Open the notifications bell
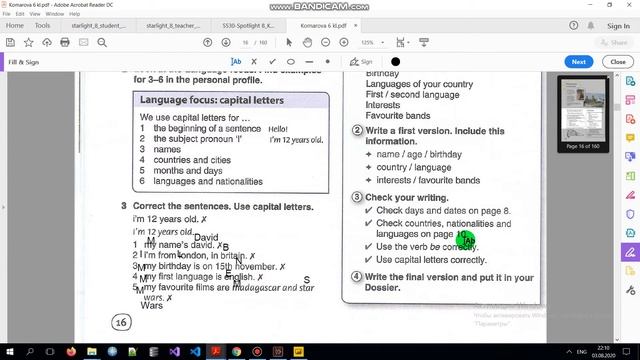This screenshot has height=360, width=640. (591, 26)
